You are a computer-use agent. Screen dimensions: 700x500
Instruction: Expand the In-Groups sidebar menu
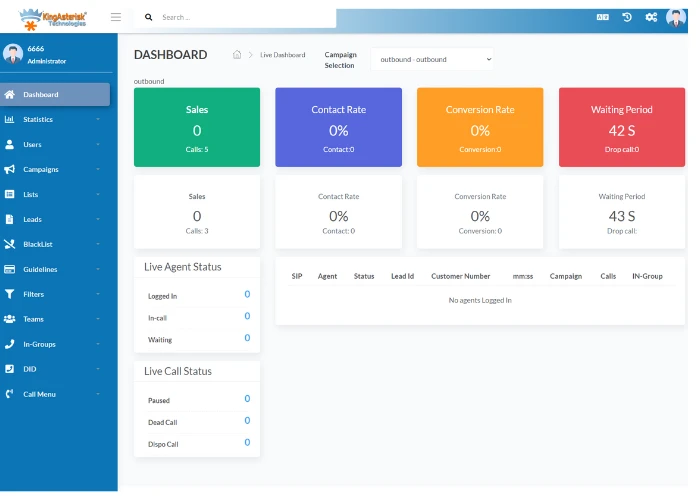coord(55,344)
